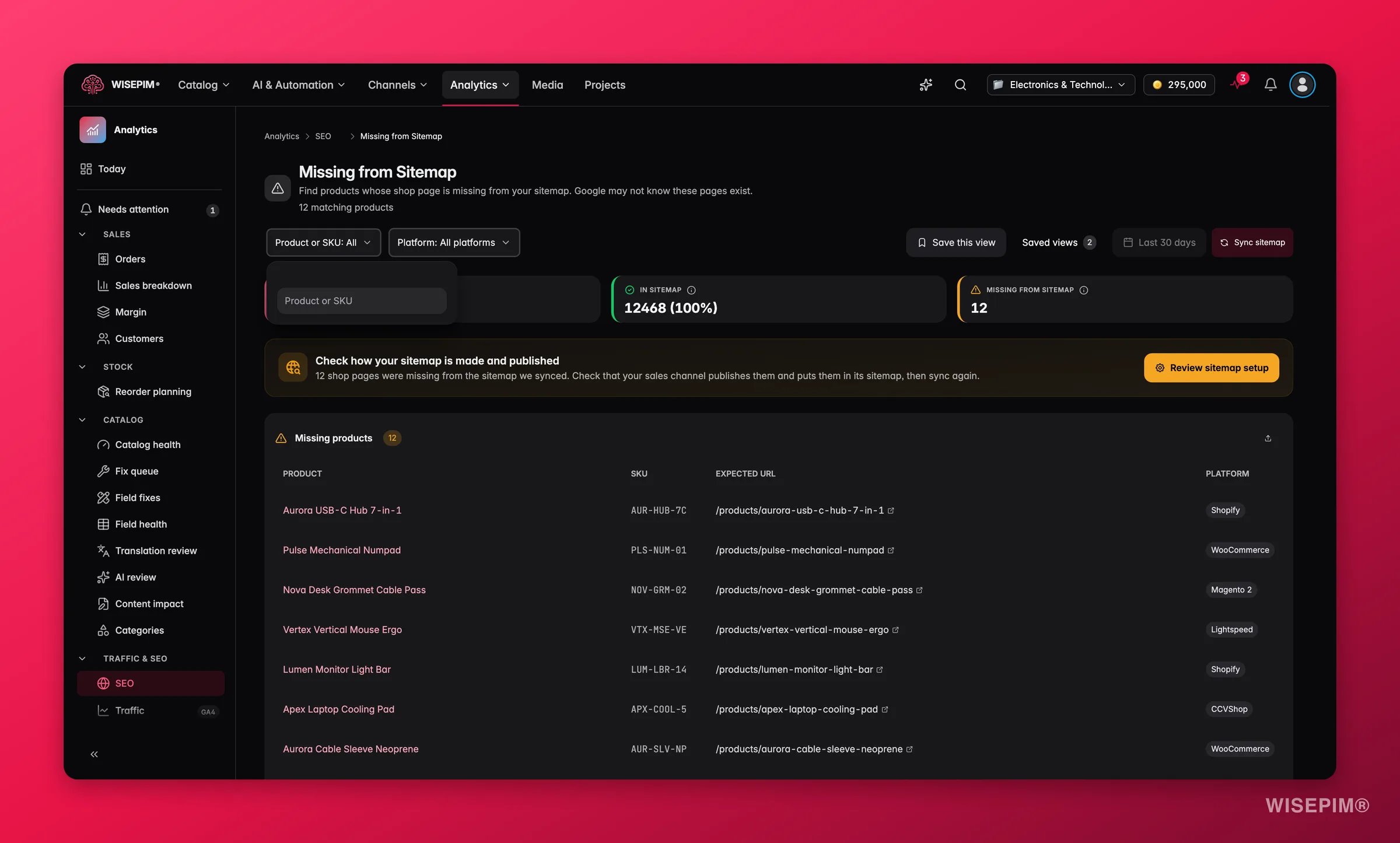Image resolution: width=1400 pixels, height=843 pixels.
Task: Open the Content impact document icon
Action: click(x=103, y=604)
